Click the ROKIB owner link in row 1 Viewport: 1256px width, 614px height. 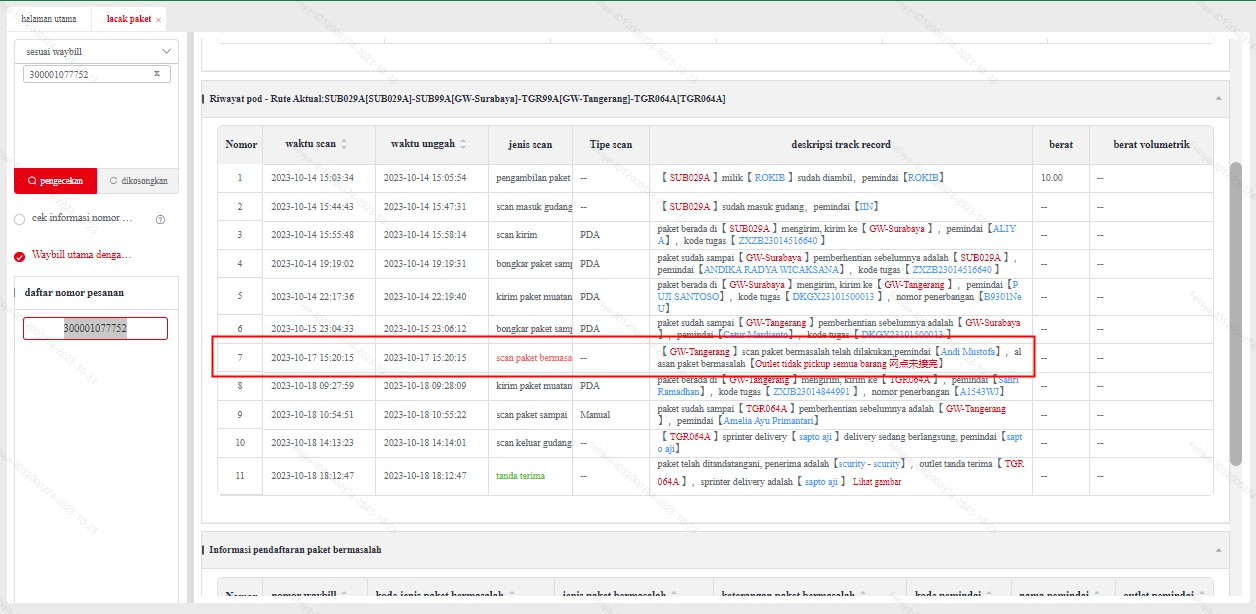tap(769, 178)
